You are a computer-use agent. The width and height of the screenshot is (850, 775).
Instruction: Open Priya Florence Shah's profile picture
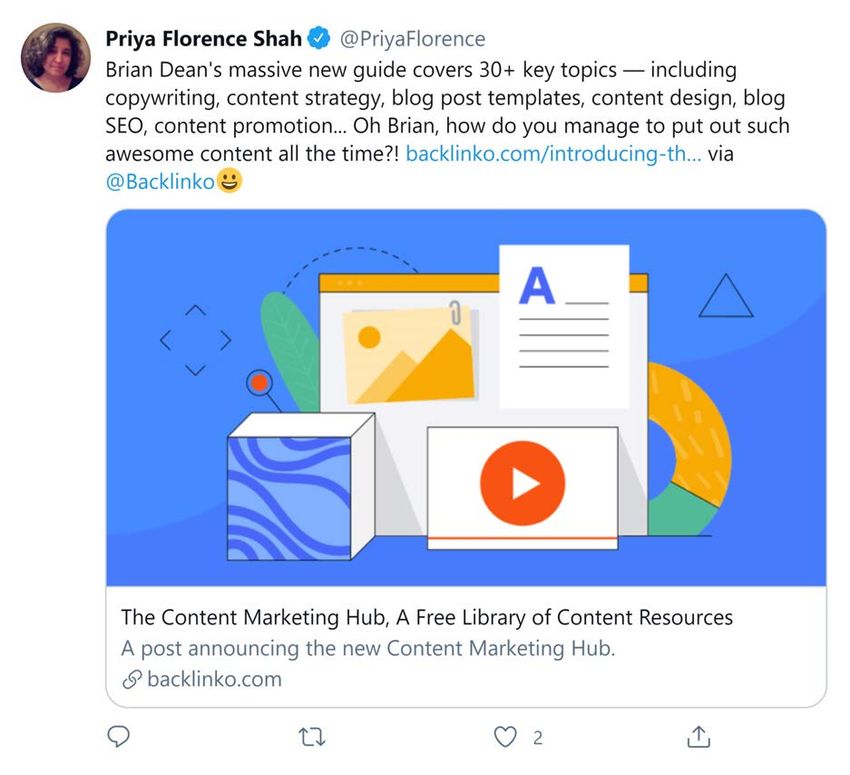[x=55, y=58]
